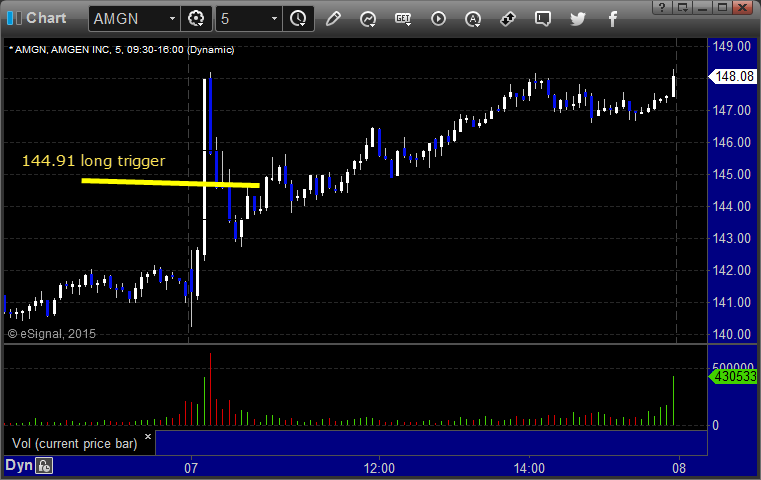This screenshot has width=761, height=480.
Task: Click the 141.00 price axis label
Action: click(731, 302)
